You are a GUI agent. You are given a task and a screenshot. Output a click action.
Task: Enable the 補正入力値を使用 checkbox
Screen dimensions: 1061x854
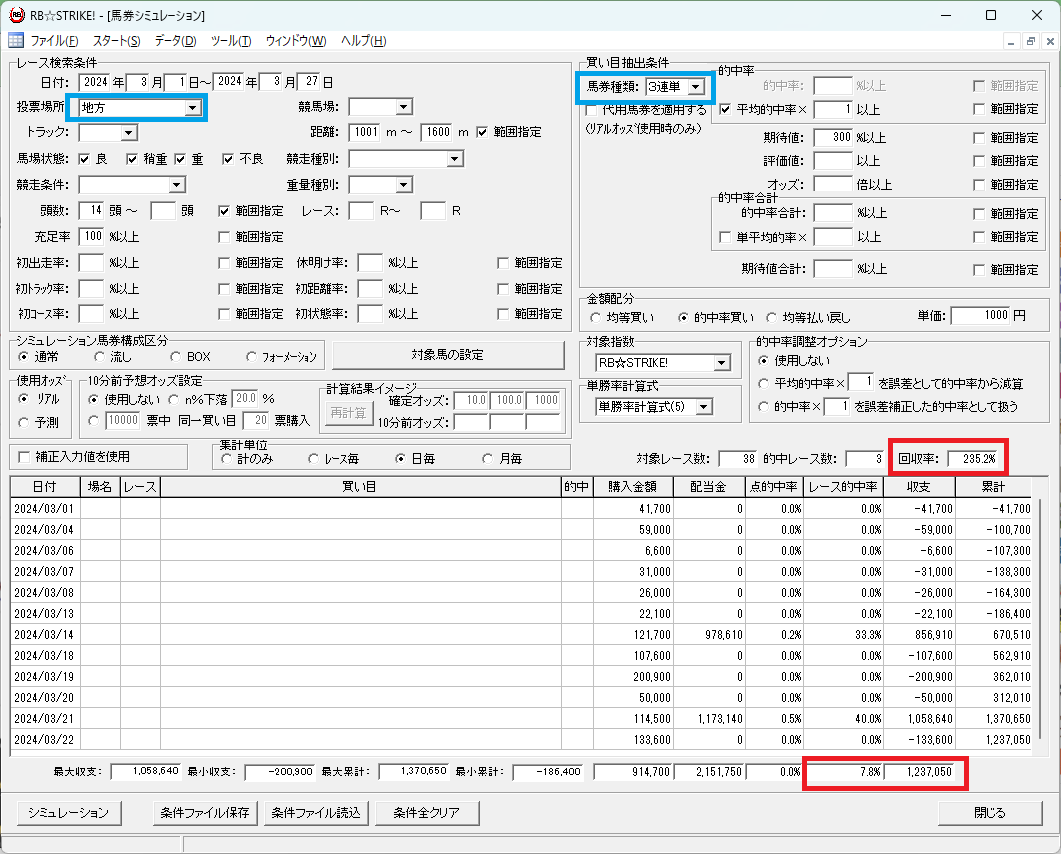[24, 457]
